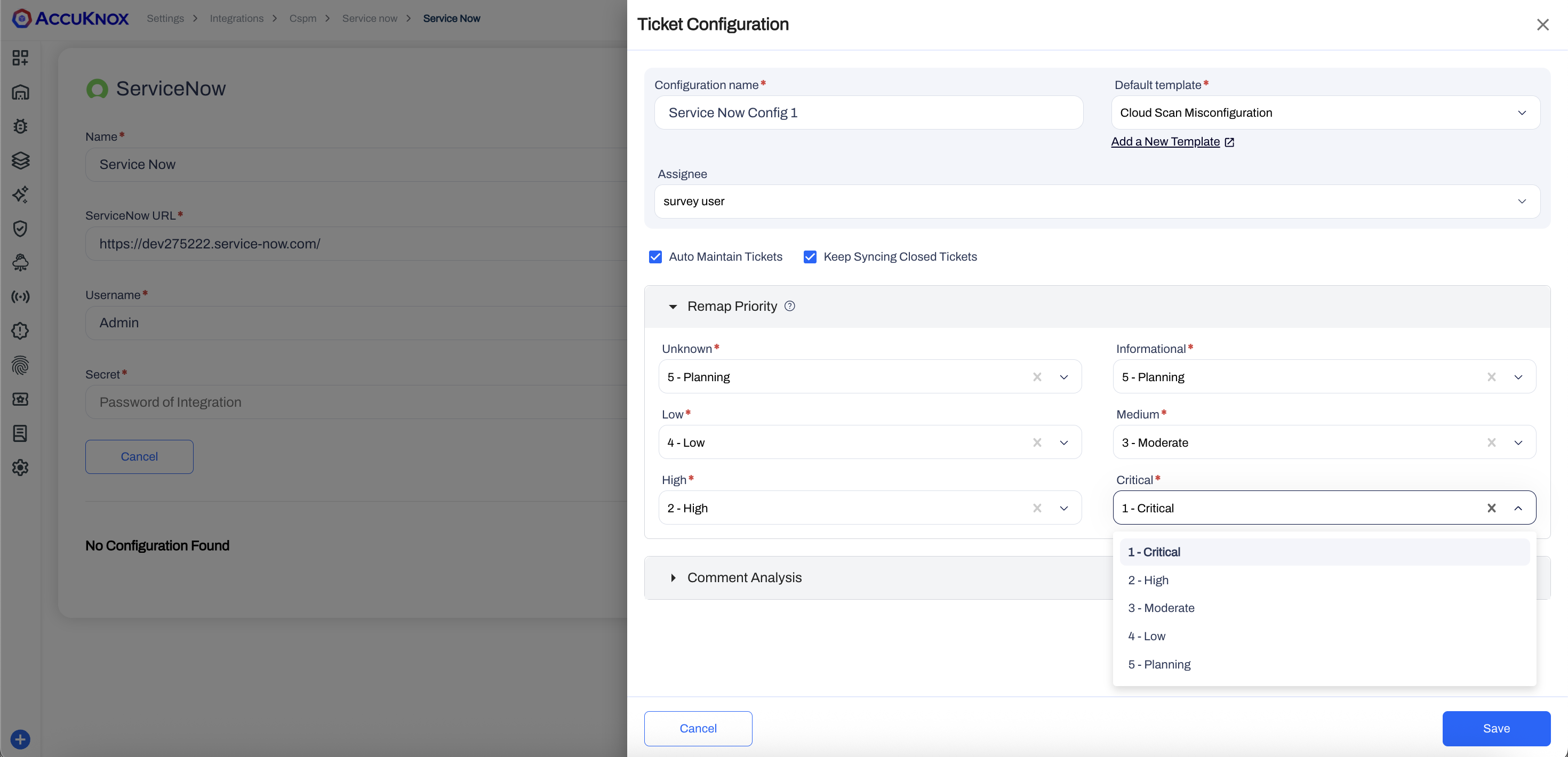Select the shield compliance icon in sidebar
1568x757 pixels.
pyautogui.click(x=21, y=228)
